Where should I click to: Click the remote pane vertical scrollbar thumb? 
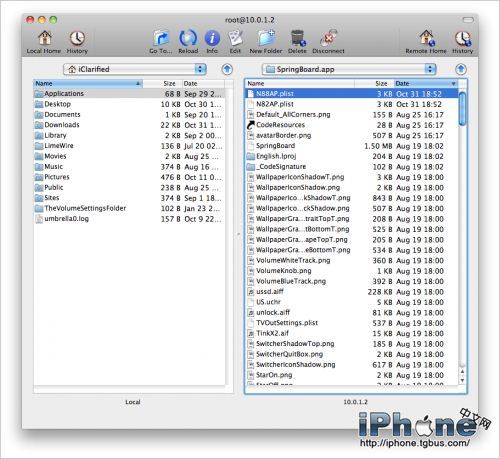pos(462,109)
